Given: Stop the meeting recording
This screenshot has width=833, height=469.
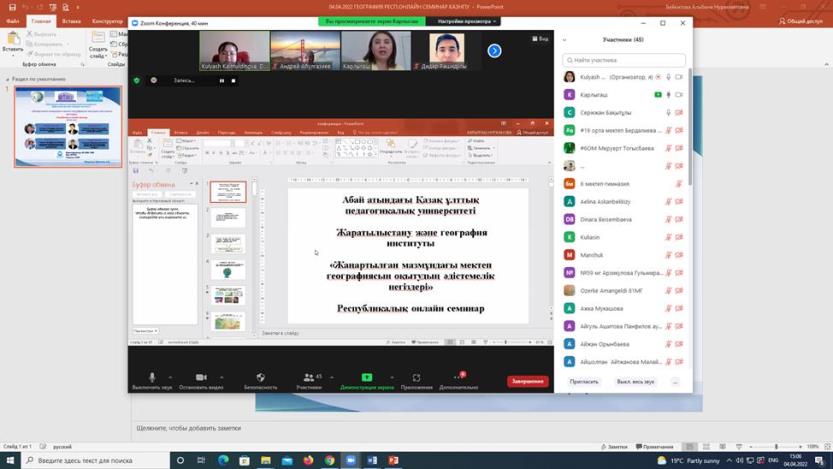Looking at the screenshot, I should 233,80.
